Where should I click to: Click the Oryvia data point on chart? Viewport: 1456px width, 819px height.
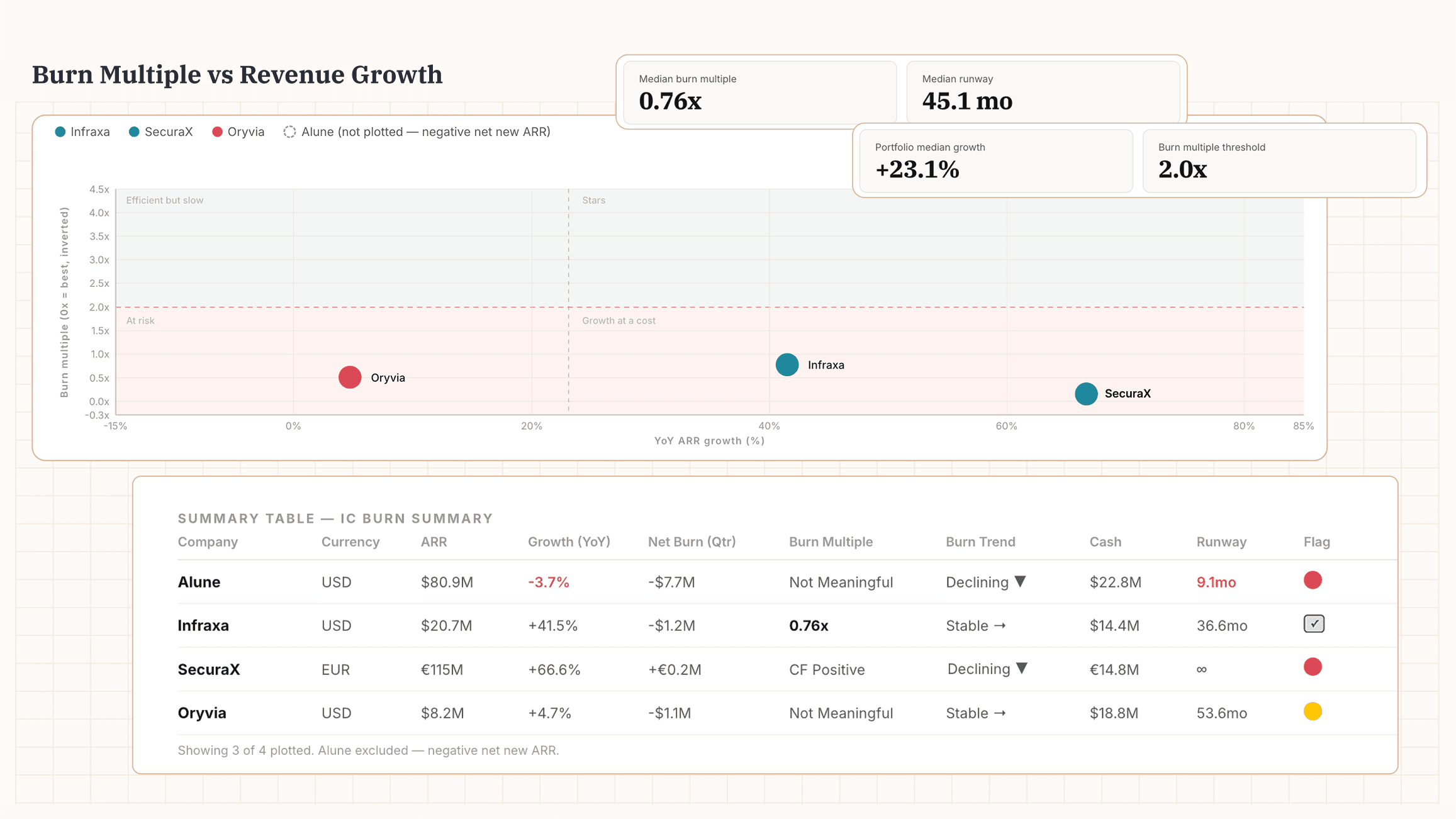click(350, 377)
